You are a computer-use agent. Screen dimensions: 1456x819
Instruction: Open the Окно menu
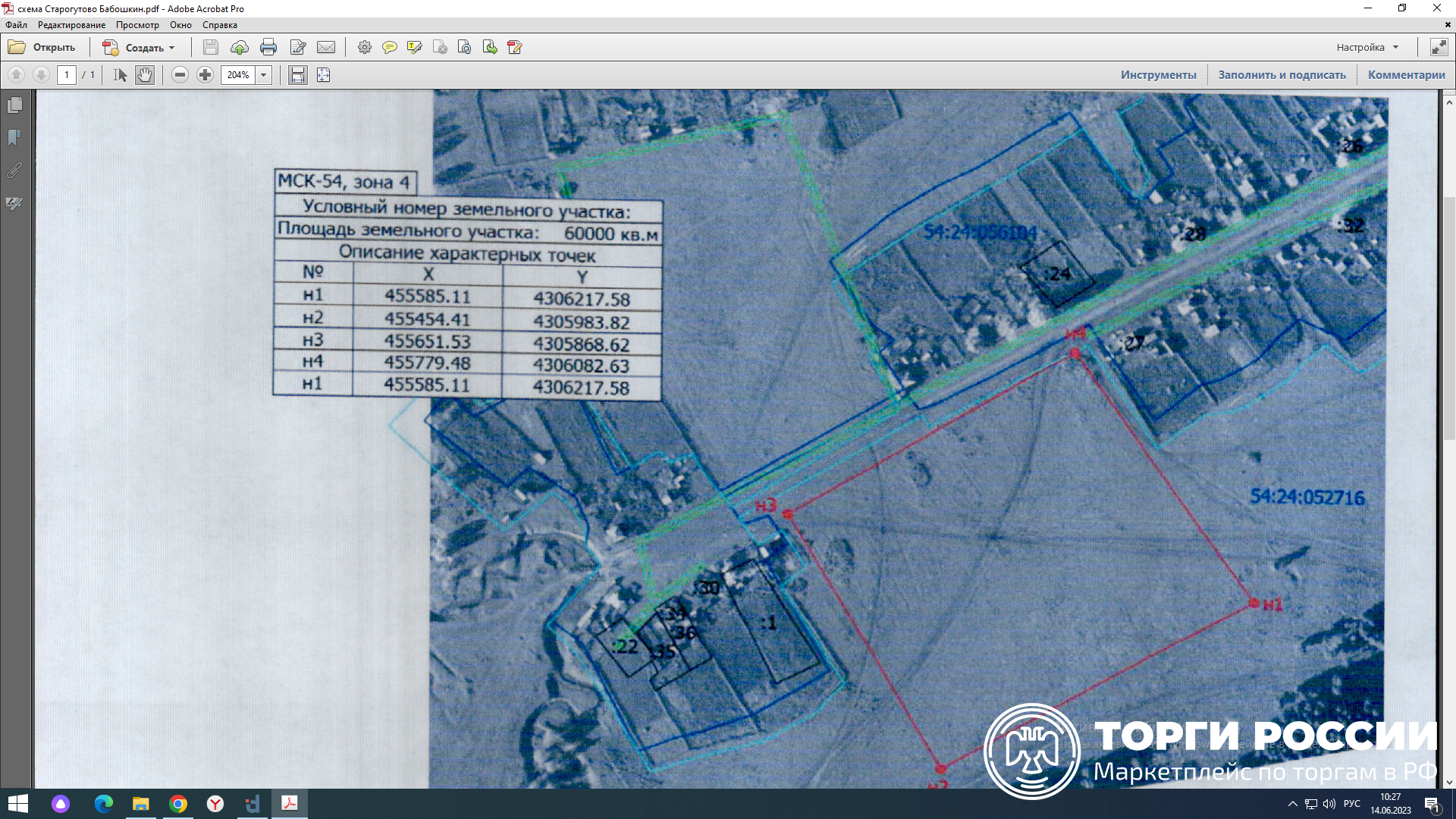180,25
